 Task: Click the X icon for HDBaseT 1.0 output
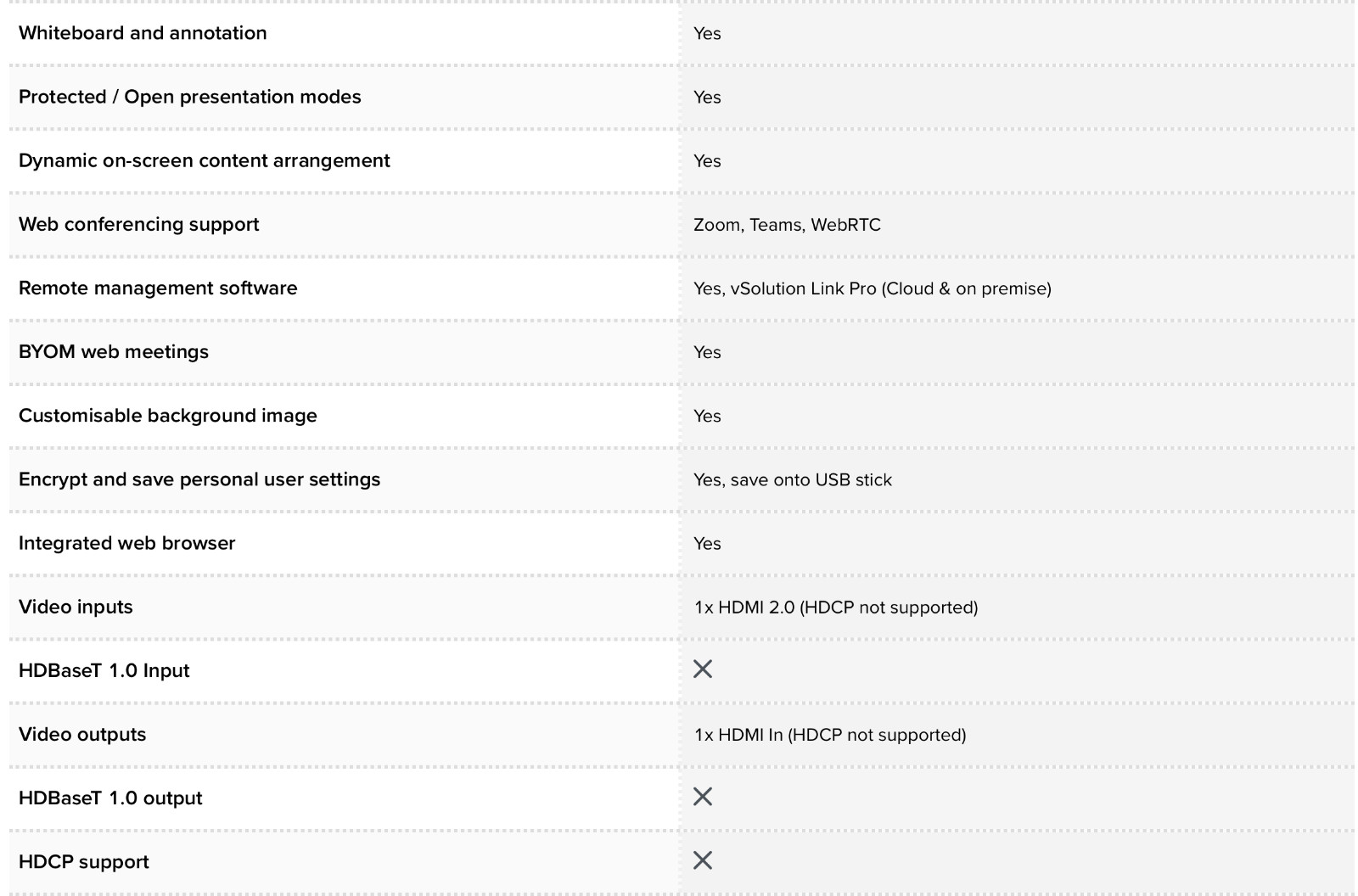coord(703,797)
